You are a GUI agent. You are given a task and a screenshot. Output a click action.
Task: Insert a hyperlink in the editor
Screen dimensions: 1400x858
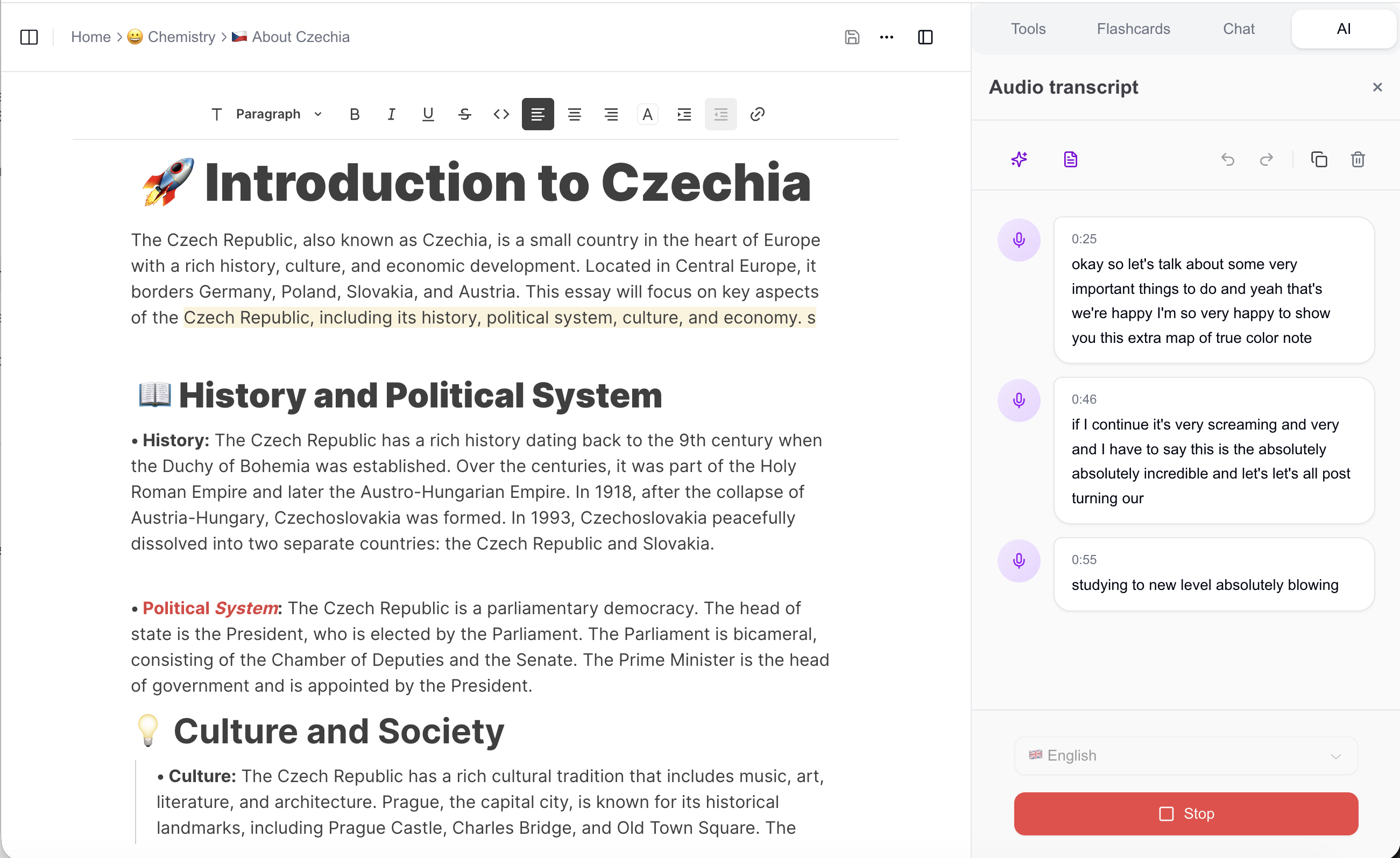(757, 114)
